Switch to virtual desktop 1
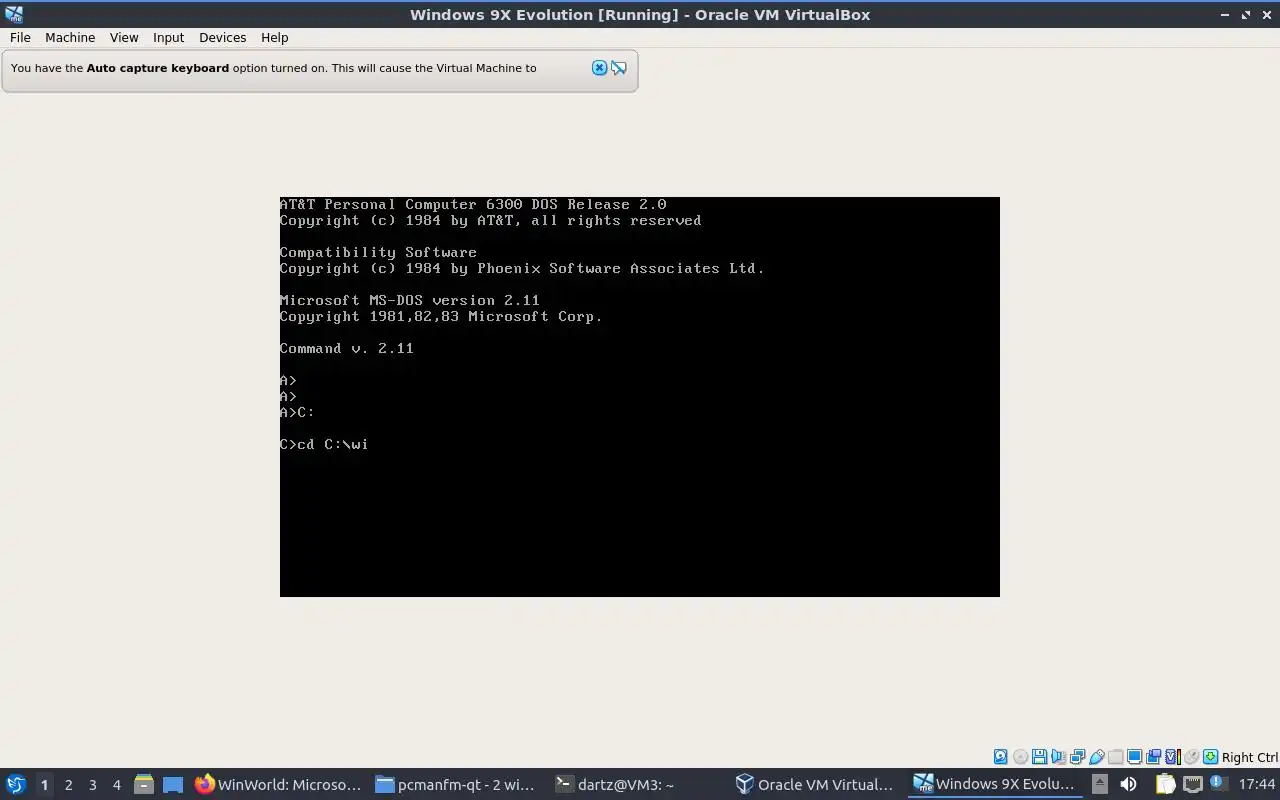The width and height of the screenshot is (1280, 800). tap(44, 784)
